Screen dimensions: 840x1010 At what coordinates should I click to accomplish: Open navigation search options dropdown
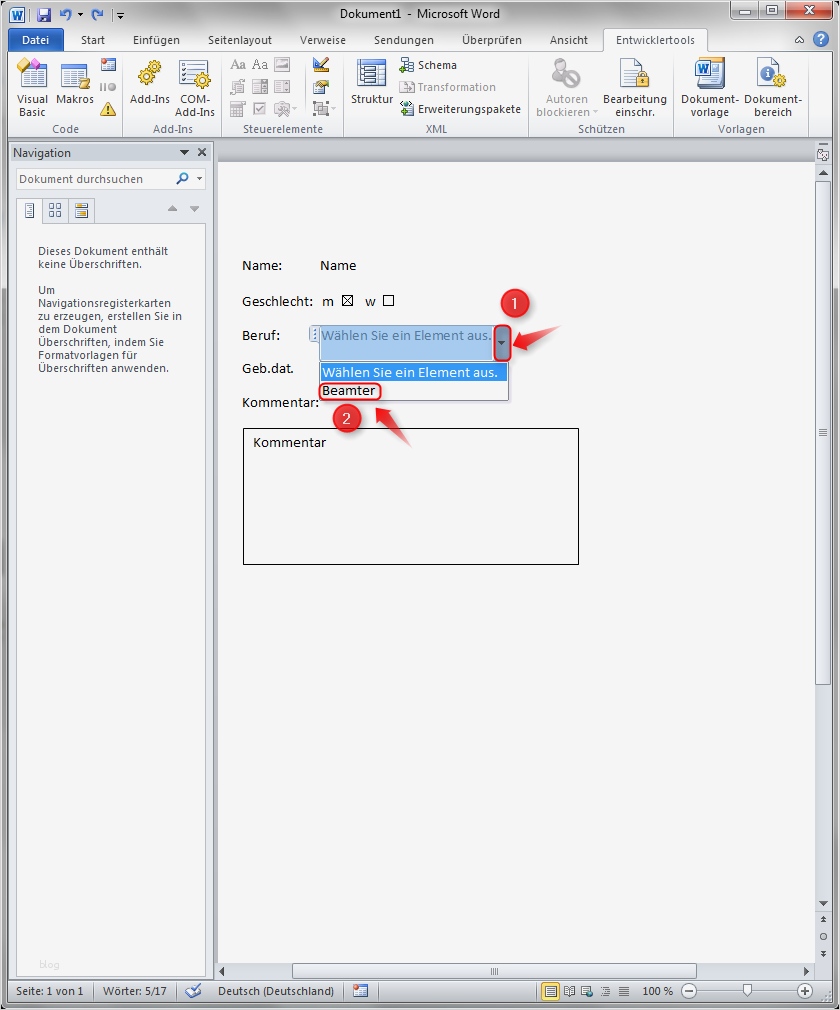pos(200,178)
